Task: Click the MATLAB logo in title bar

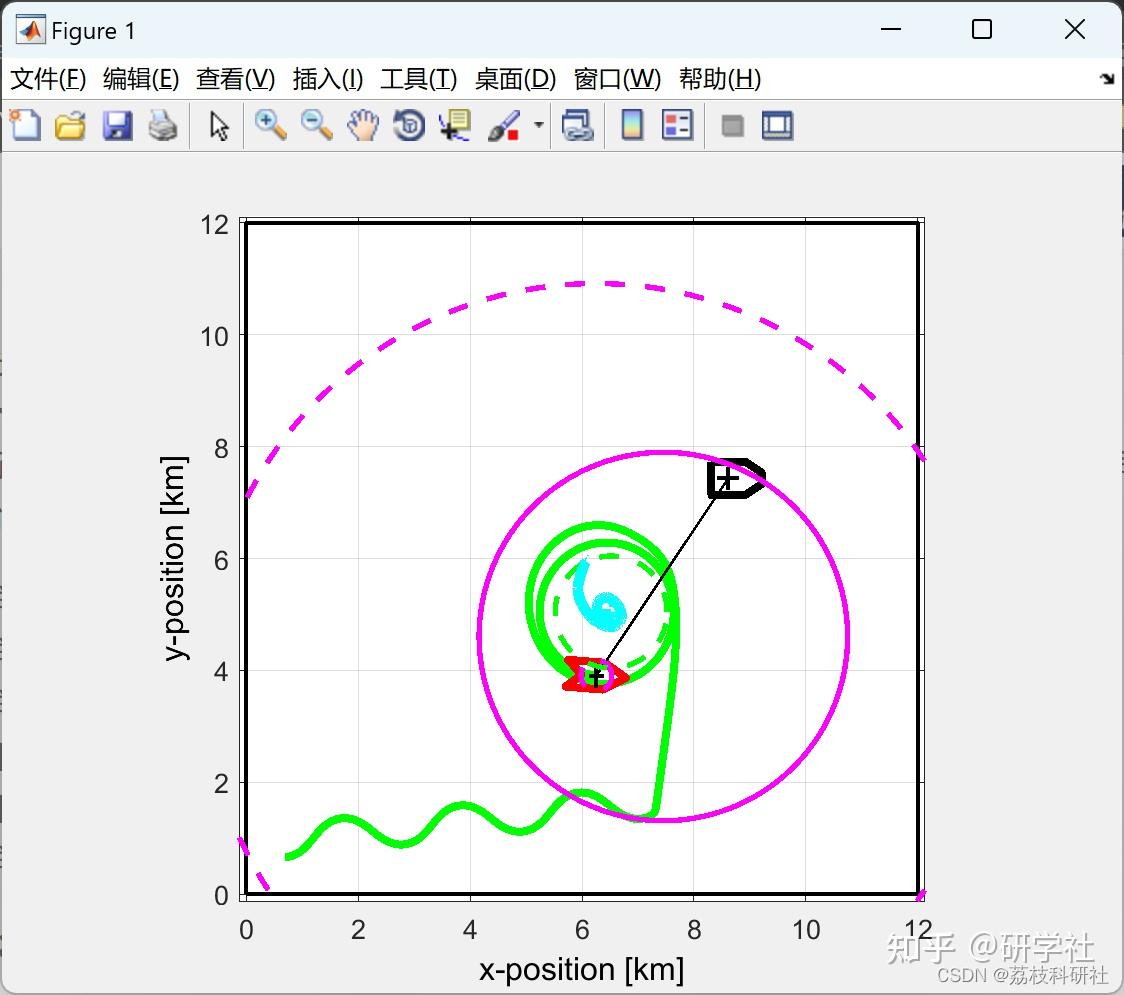Action: (x=31, y=29)
